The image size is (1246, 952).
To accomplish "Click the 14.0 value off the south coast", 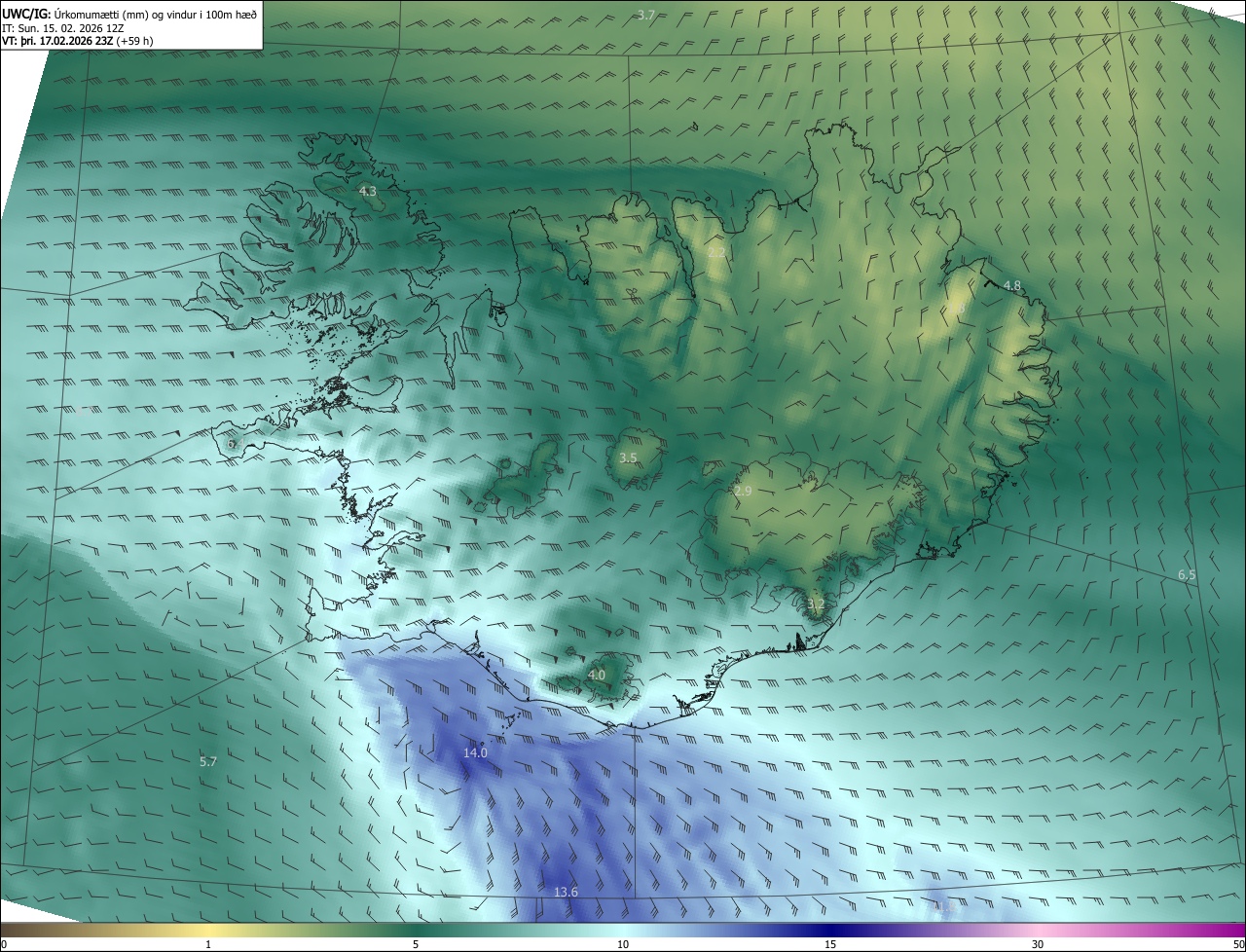I will pos(475,752).
